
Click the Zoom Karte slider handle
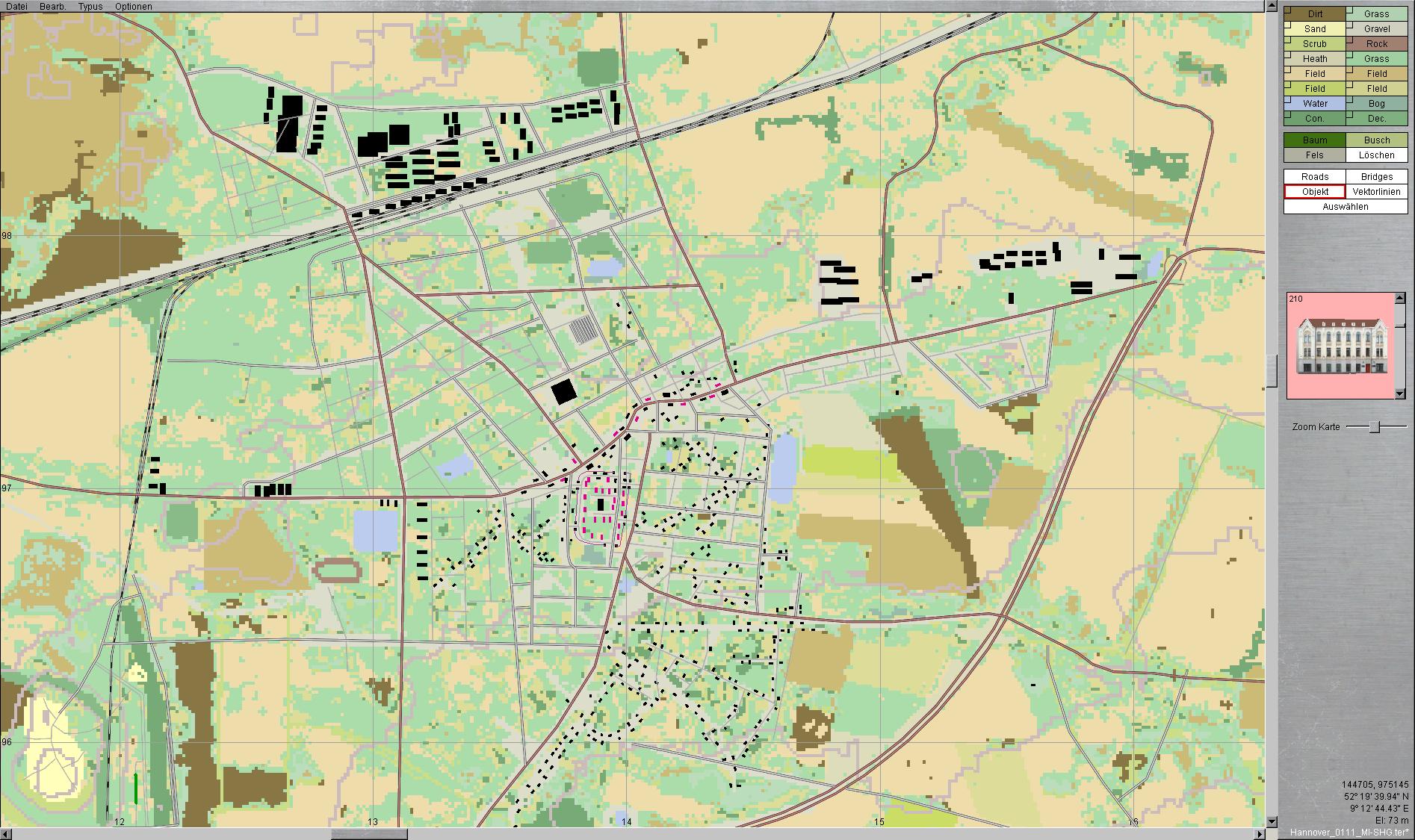click(x=1374, y=427)
